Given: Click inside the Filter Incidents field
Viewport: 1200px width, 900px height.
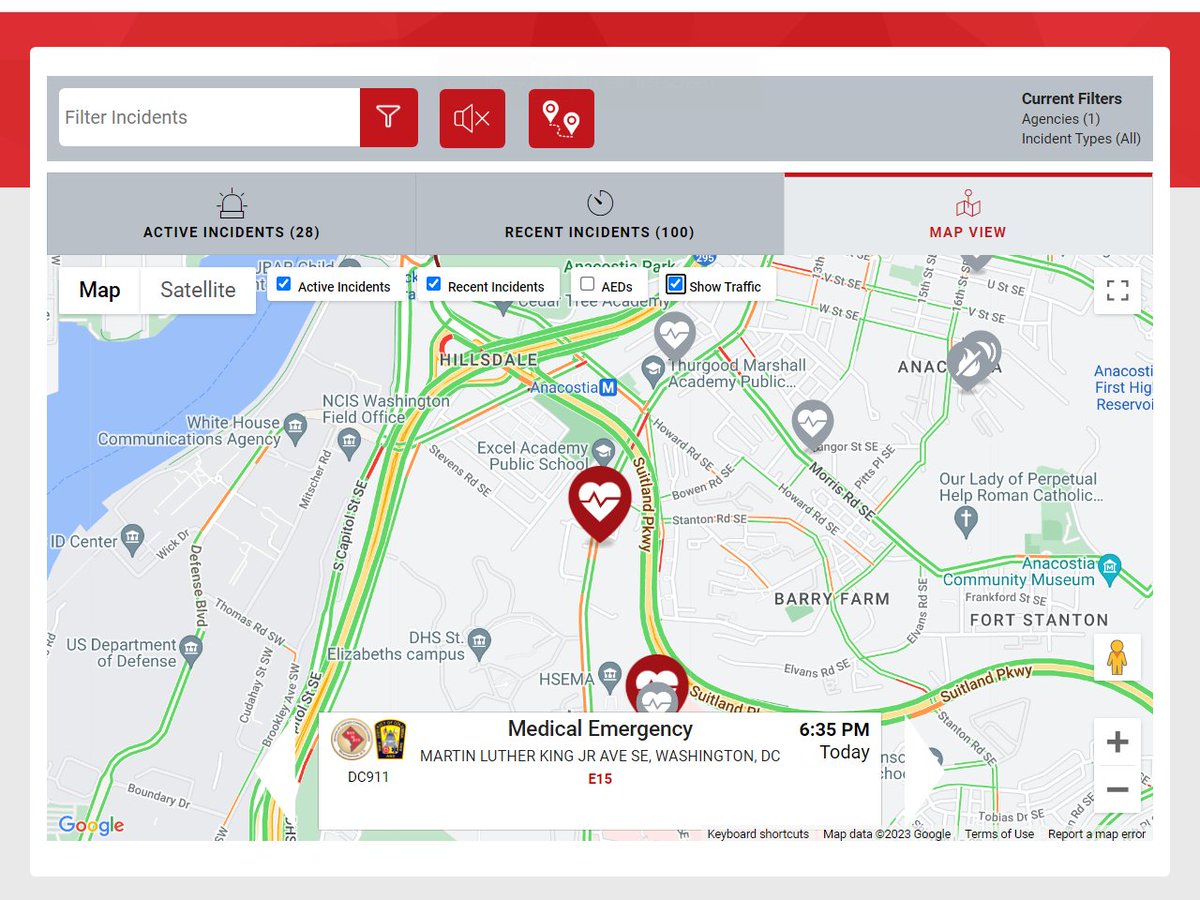Looking at the screenshot, I should point(210,118).
